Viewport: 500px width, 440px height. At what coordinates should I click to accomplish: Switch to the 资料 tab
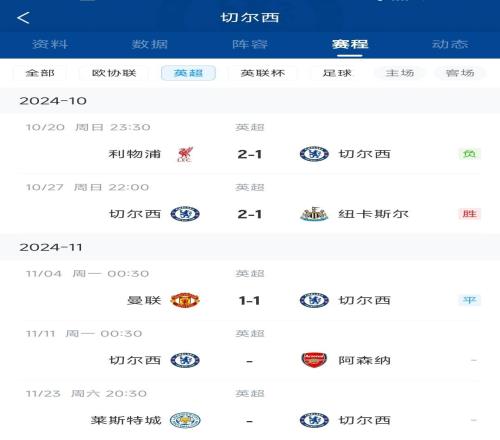(x=50, y=44)
